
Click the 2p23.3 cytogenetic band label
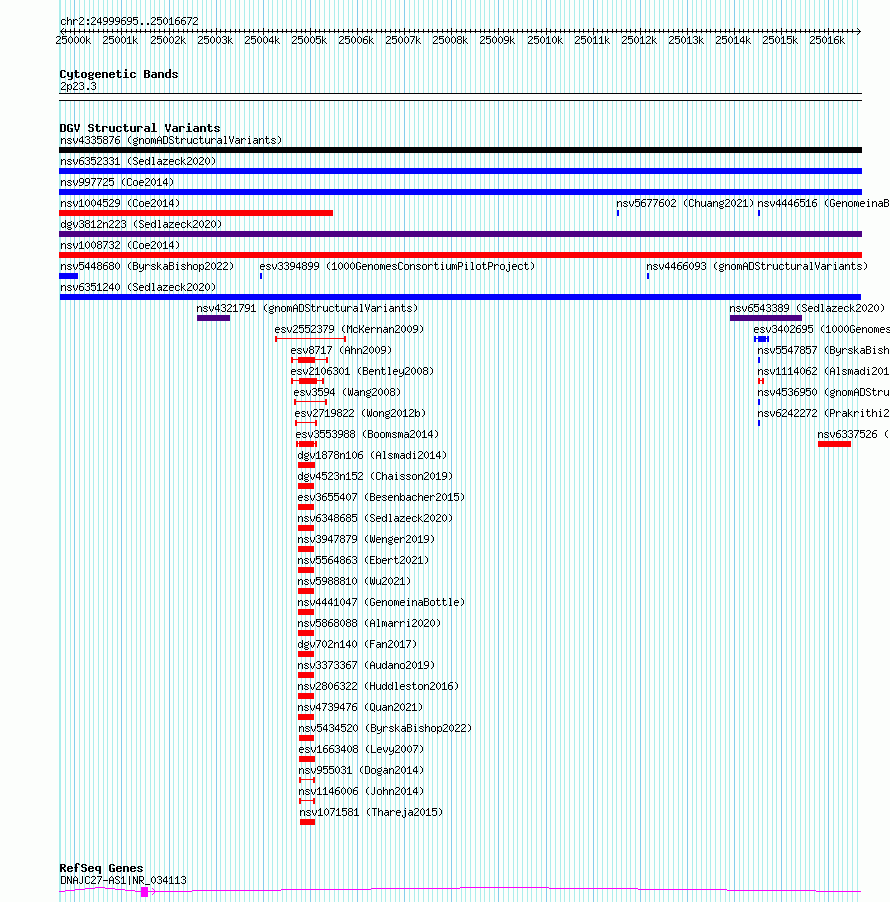[x=78, y=86]
